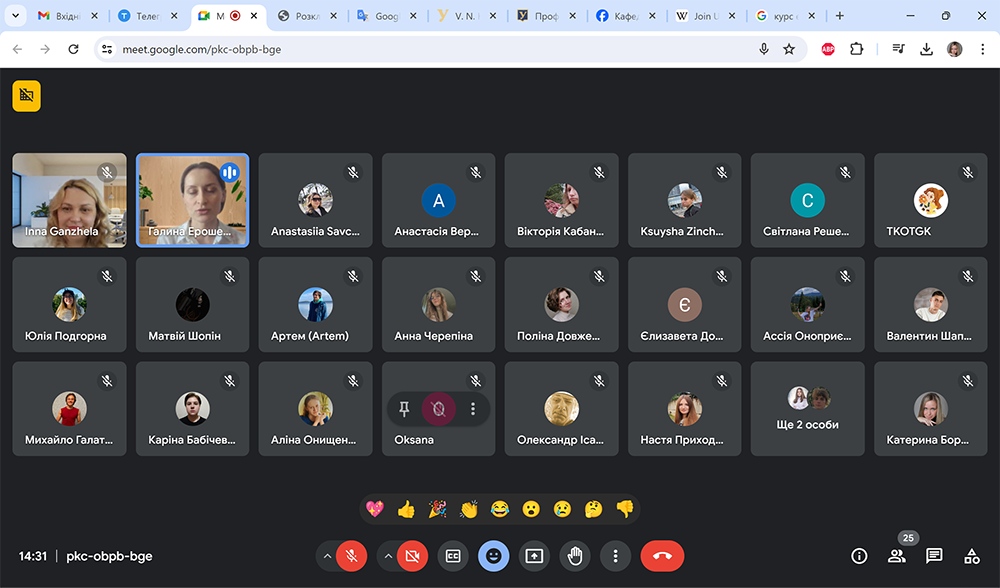Open the tile showing two more participants
The width and height of the screenshot is (1000, 588).
coord(807,408)
